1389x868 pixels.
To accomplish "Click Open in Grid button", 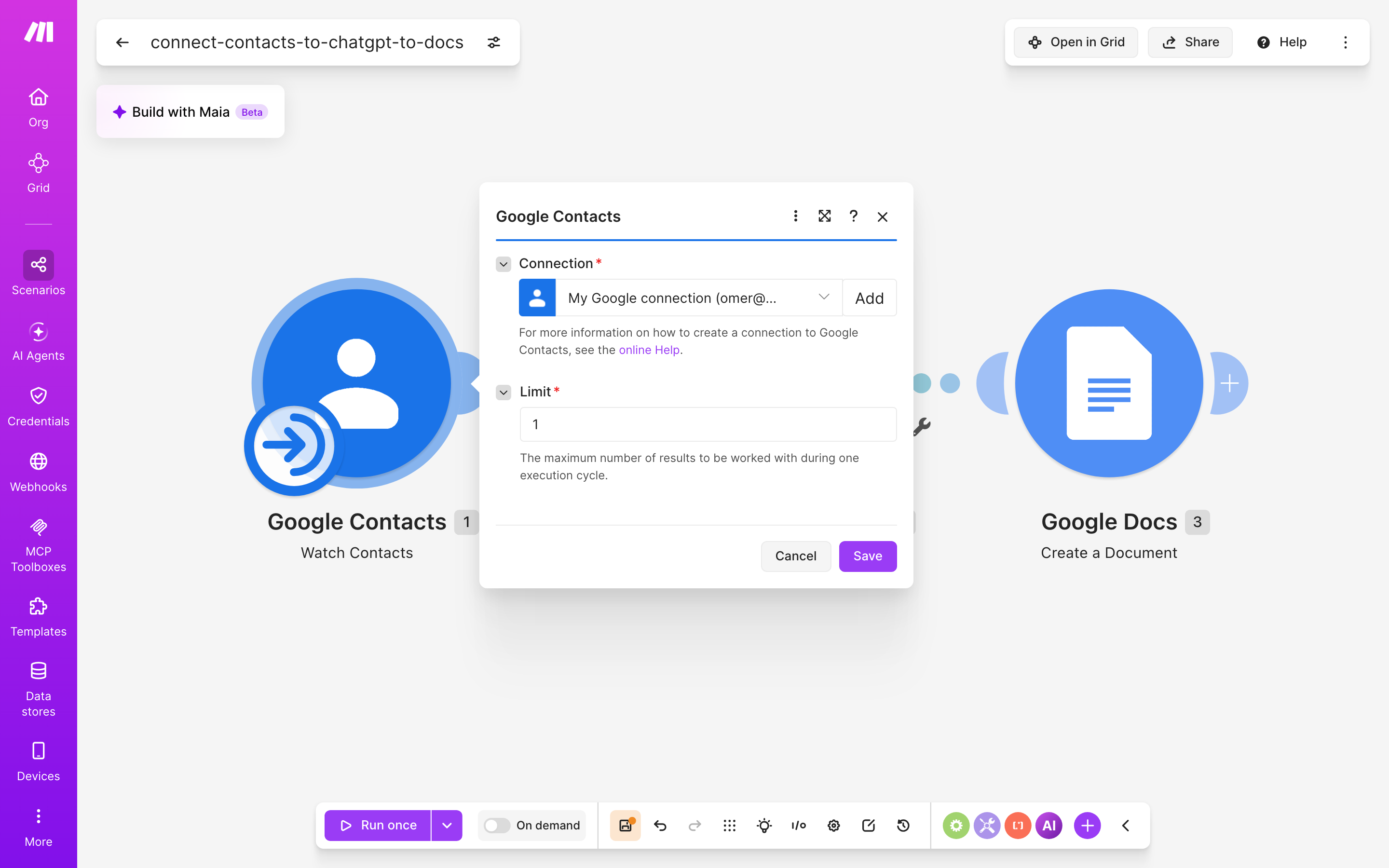I will (1076, 42).
